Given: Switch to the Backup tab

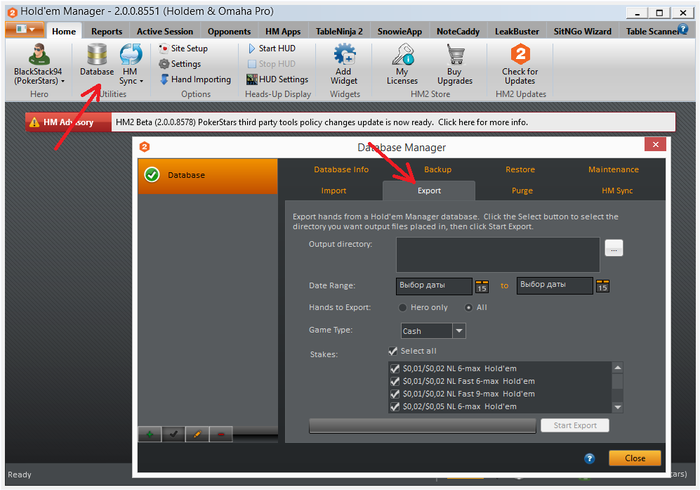Looking at the screenshot, I should point(438,170).
